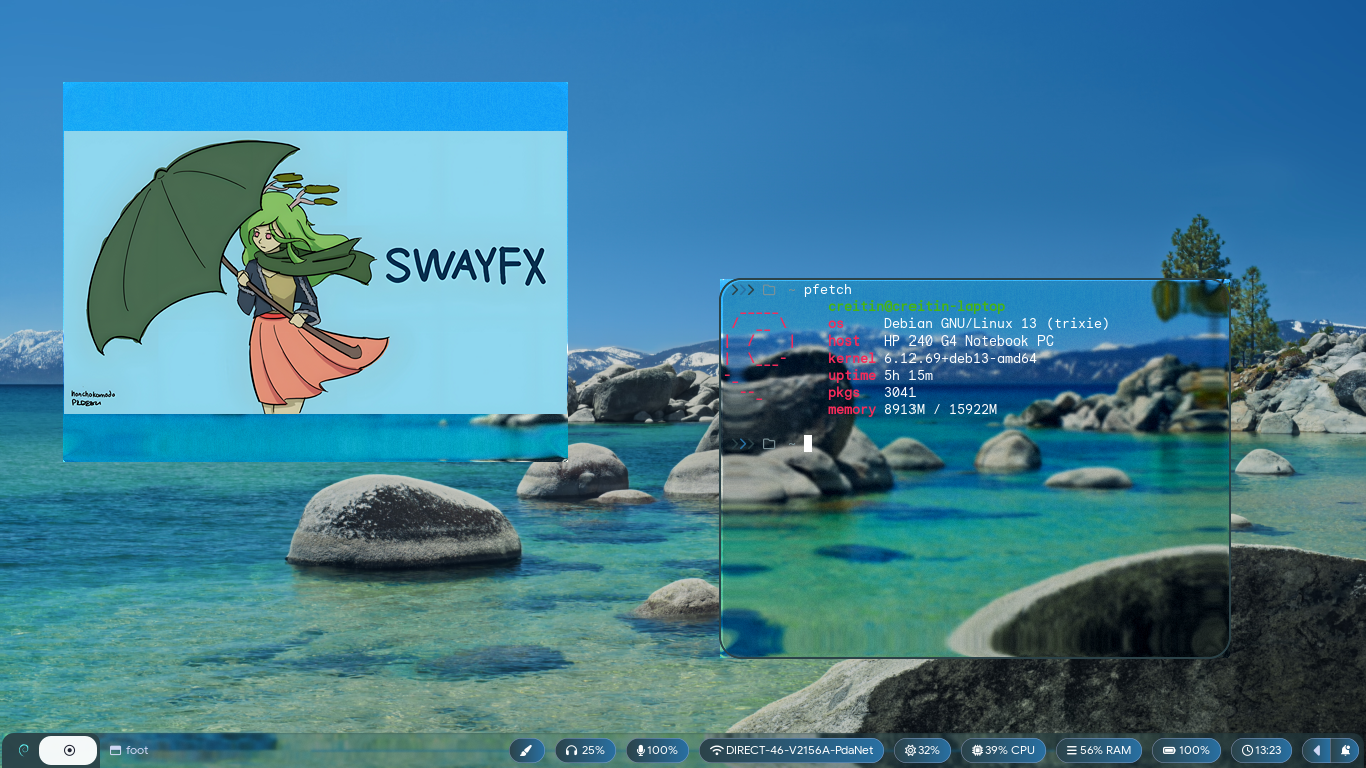Expand the tray with the left arrow
The height and width of the screenshot is (768, 1366).
click(x=1317, y=750)
